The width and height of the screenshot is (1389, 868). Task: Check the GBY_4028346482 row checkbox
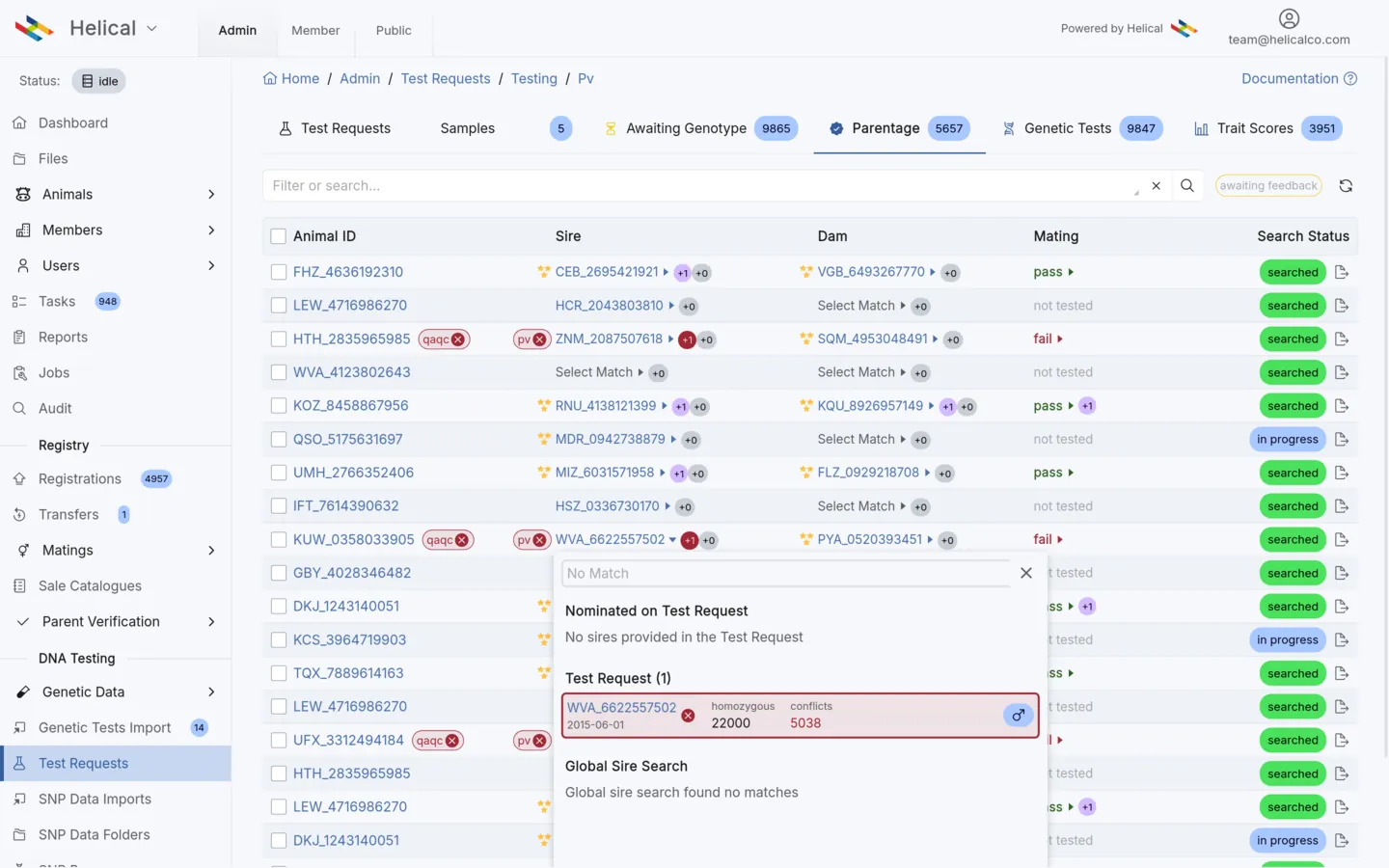point(279,573)
